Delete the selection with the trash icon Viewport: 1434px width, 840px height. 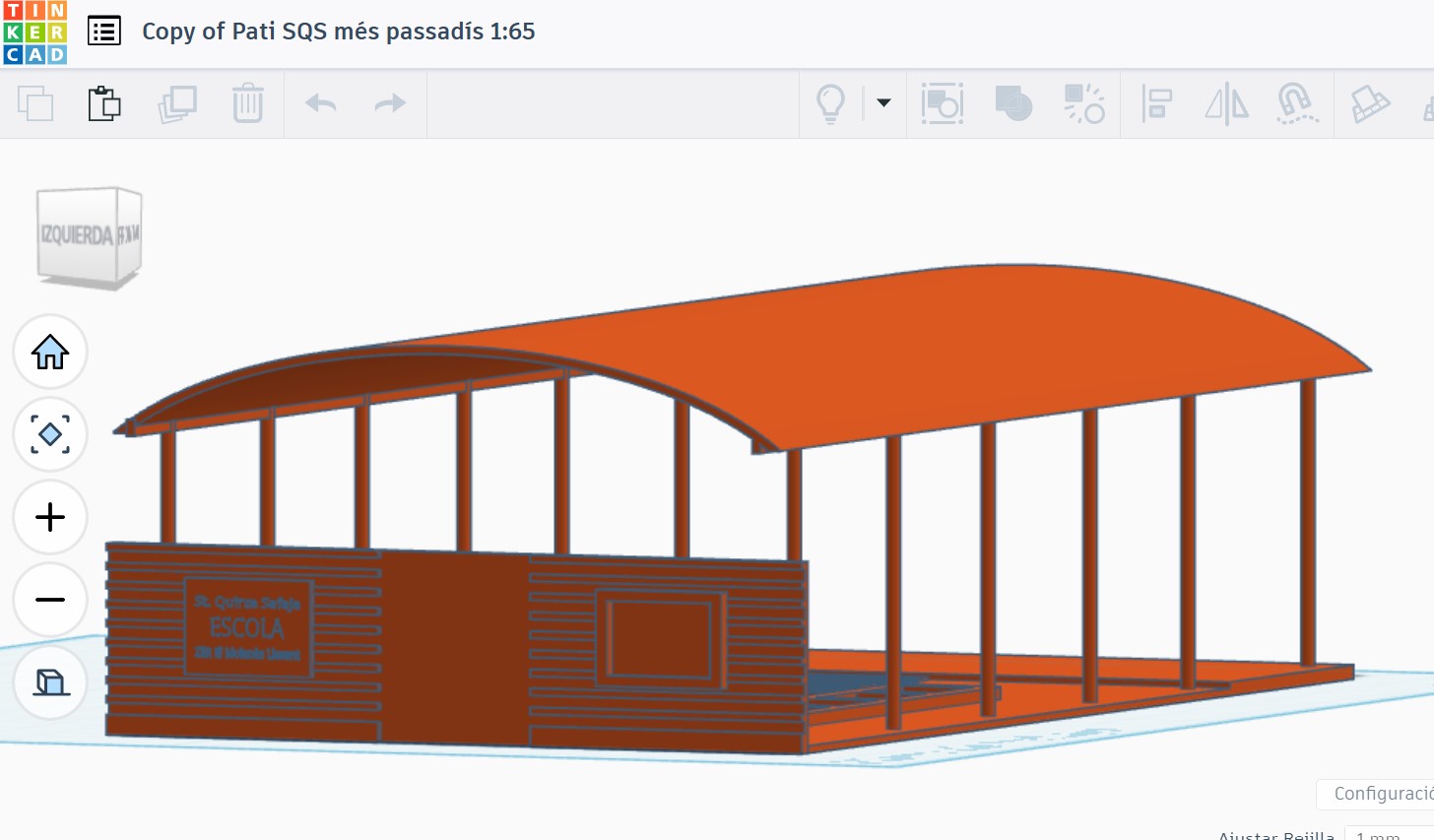(247, 103)
